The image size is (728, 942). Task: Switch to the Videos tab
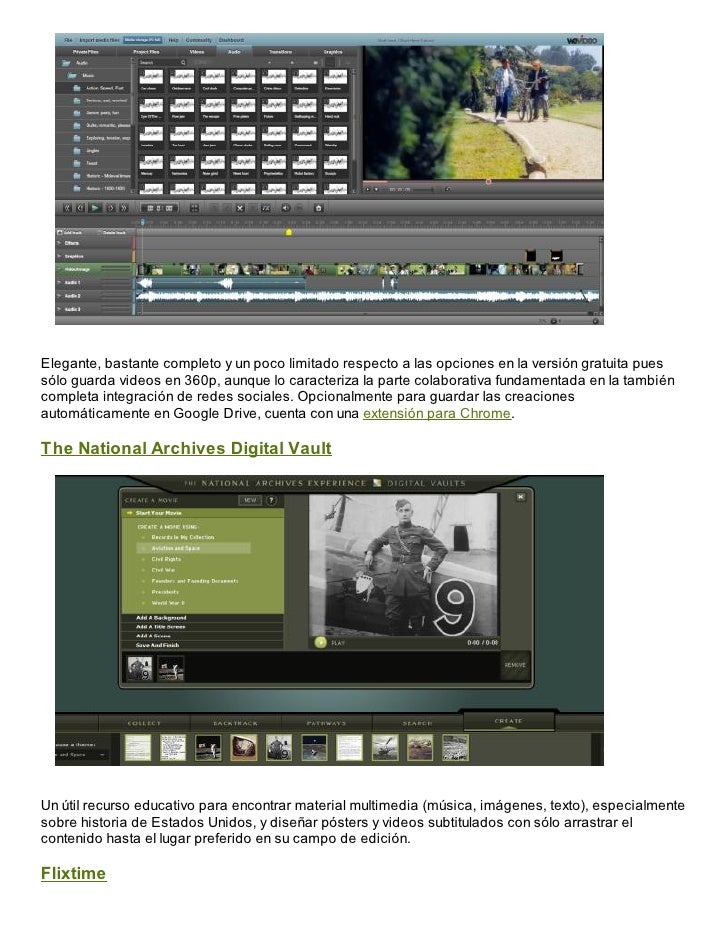197,52
